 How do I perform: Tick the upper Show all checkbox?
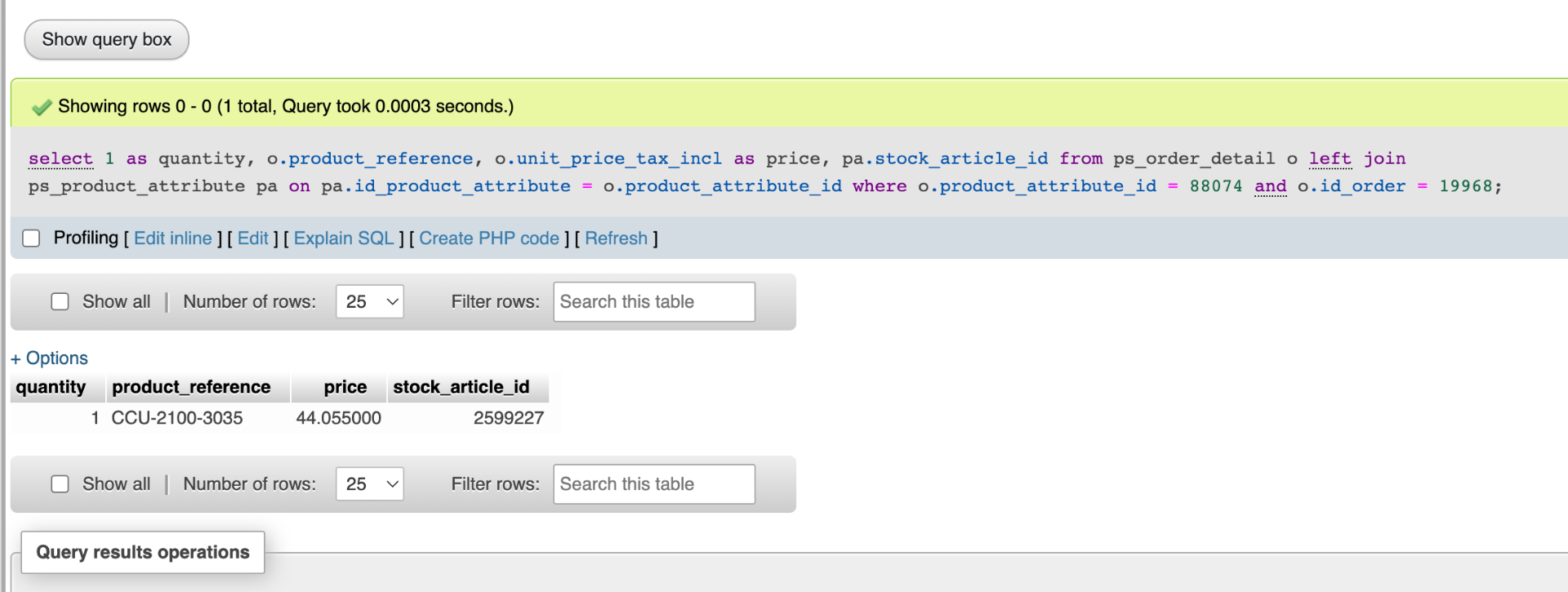60,302
